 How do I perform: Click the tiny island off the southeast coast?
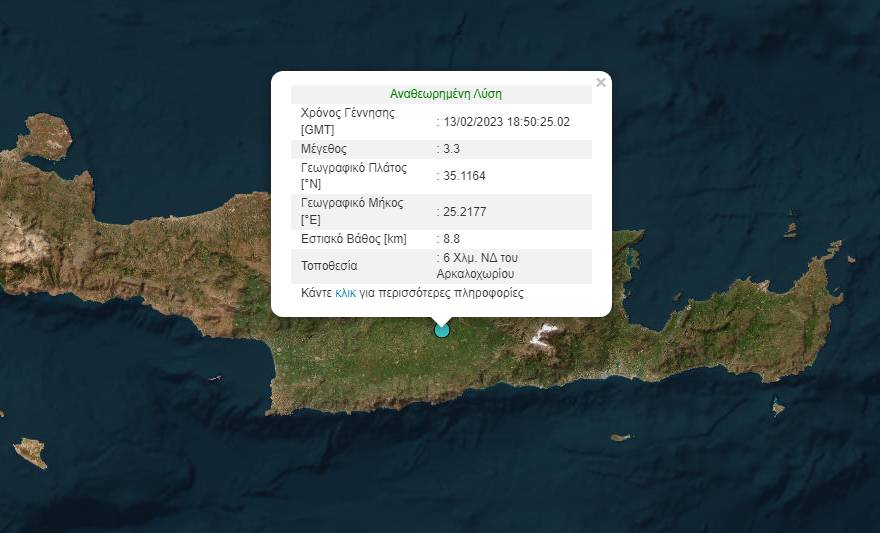(x=779, y=407)
